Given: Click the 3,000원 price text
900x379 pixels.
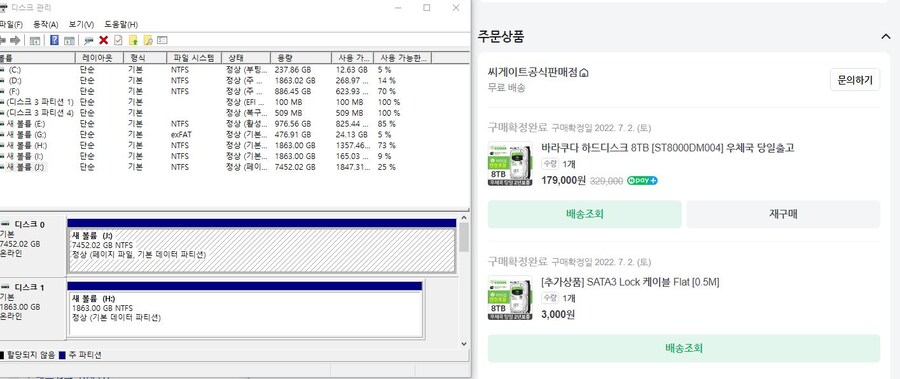Looking at the screenshot, I should point(558,315).
